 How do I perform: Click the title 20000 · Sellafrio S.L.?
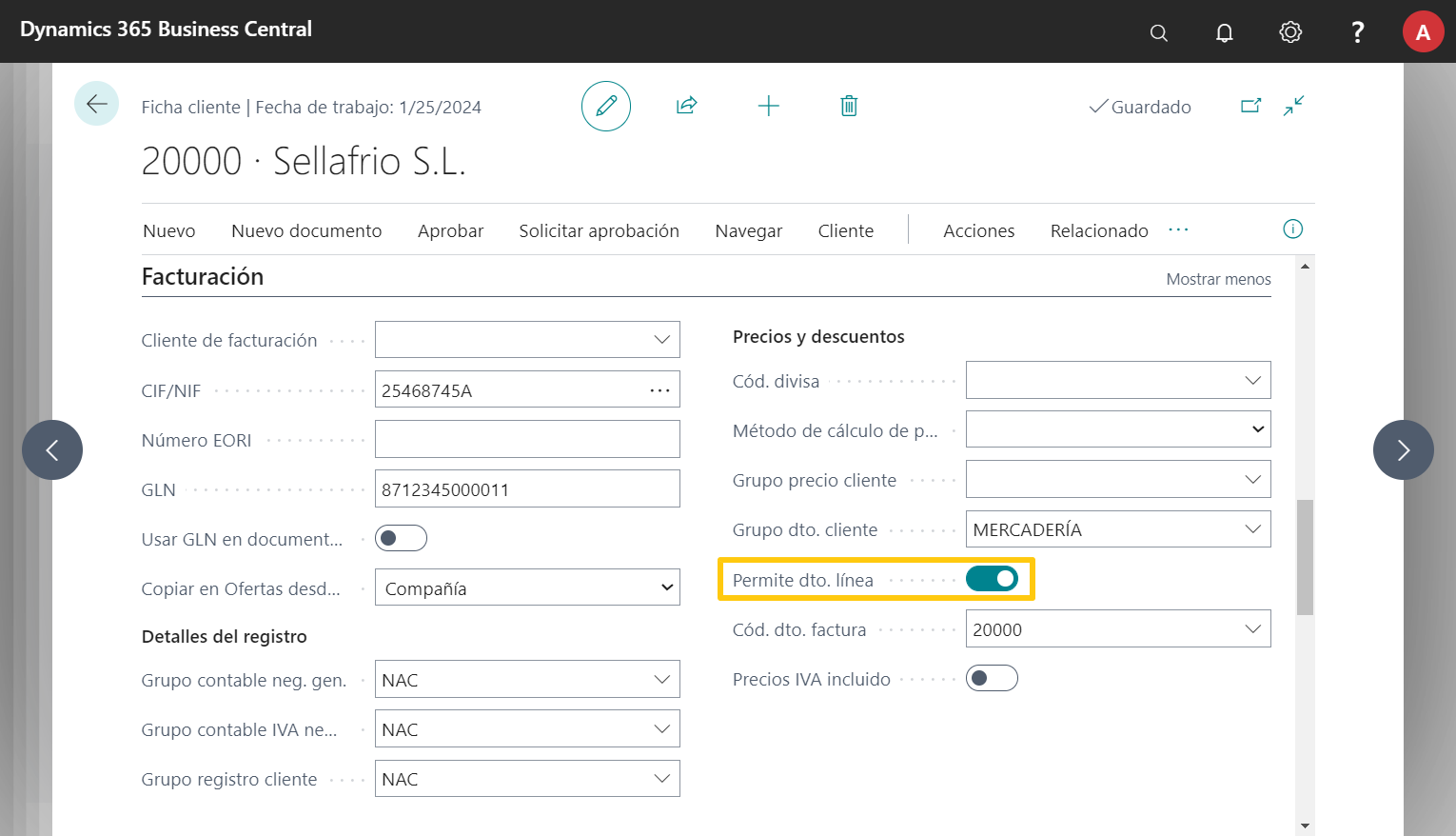(x=304, y=161)
